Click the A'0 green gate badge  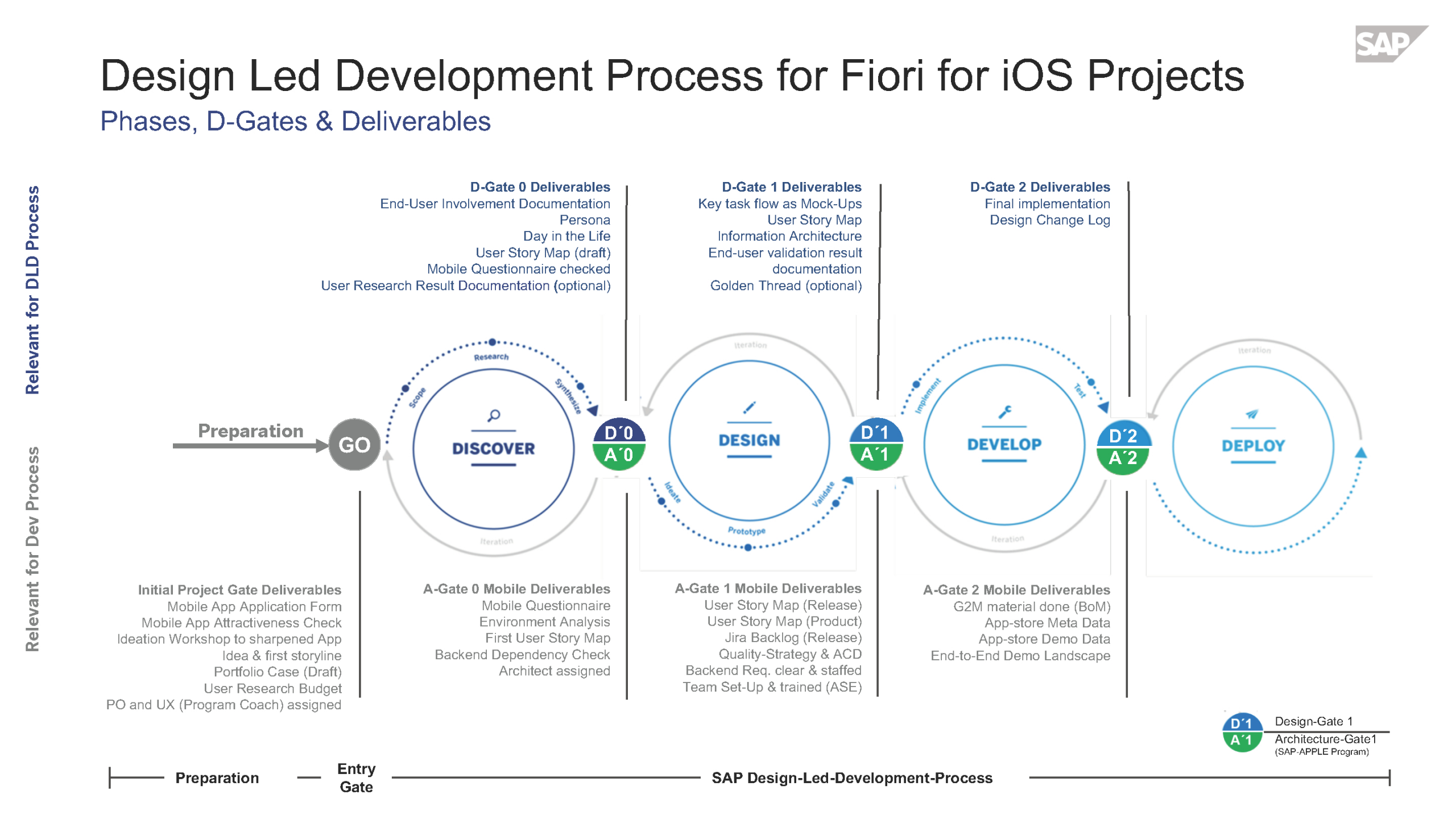point(619,456)
